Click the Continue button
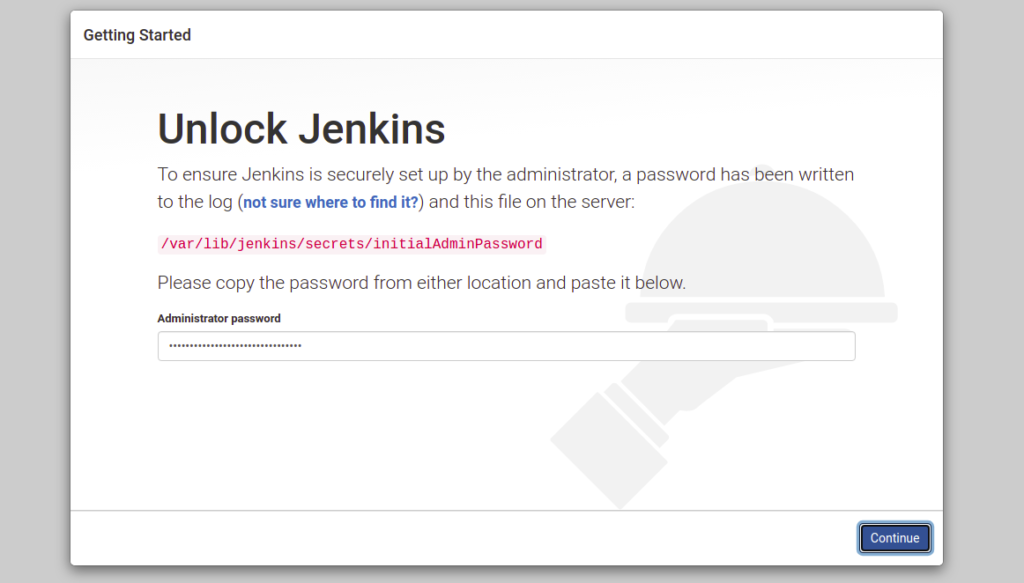This screenshot has height=583, width=1024. tap(895, 538)
